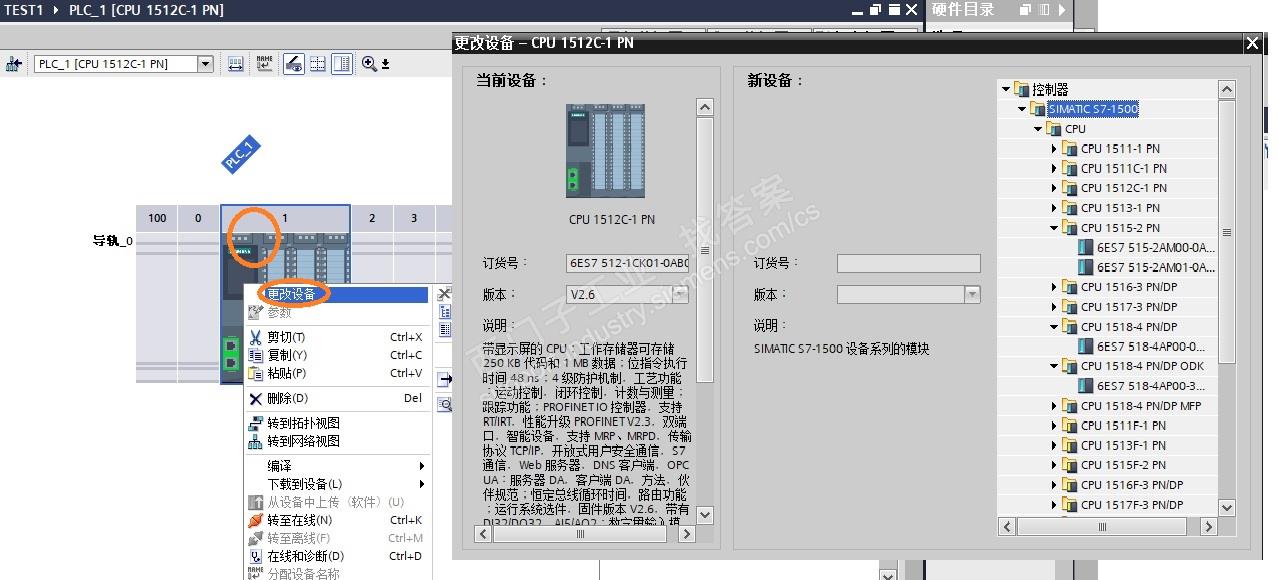Choose 删除(D) delete in context menu
Viewport: 1278px width, 580px height.
(x=338, y=398)
